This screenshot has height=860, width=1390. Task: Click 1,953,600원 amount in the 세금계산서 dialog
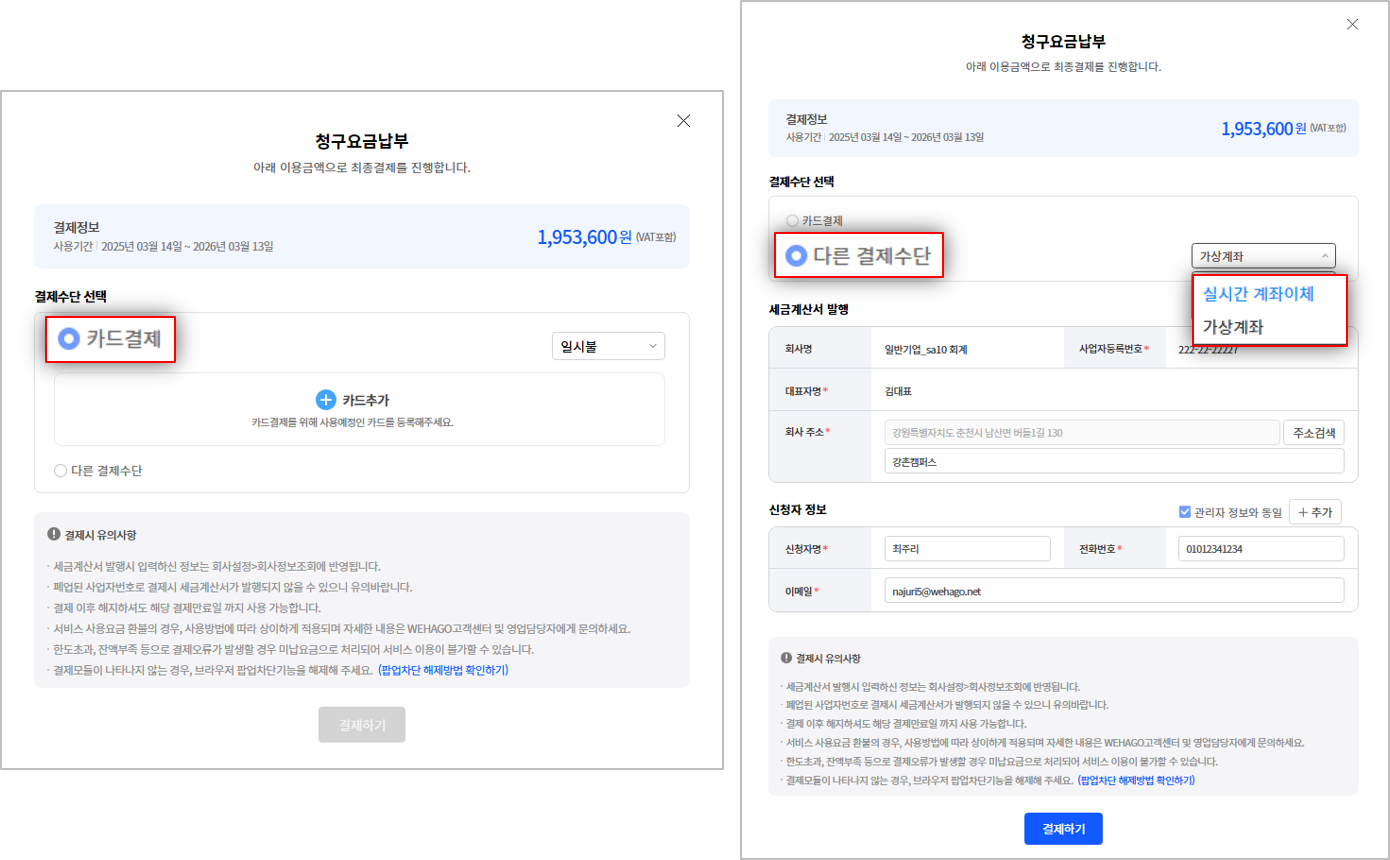point(1264,128)
